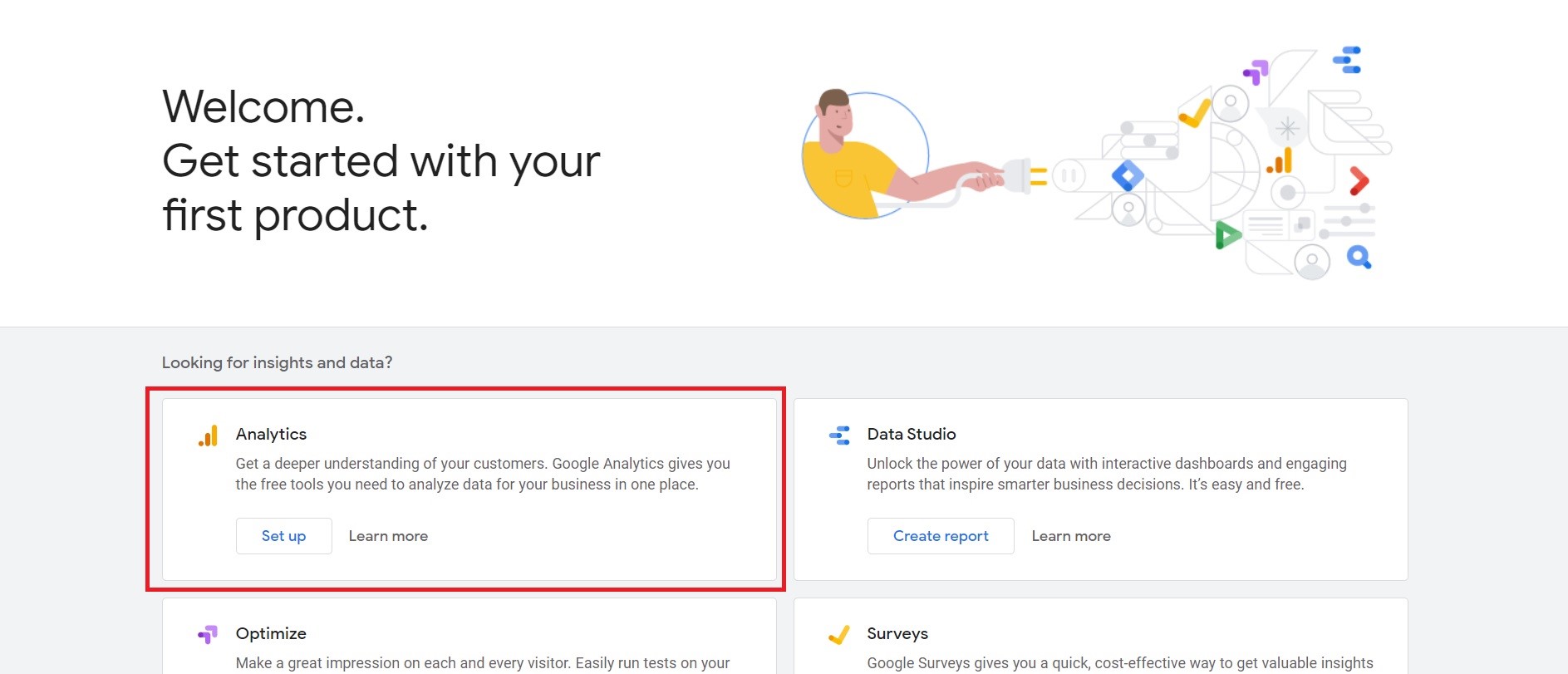Click the blue magnifier logo in illustration
Screen dimensions: 1568x674
click(1359, 258)
